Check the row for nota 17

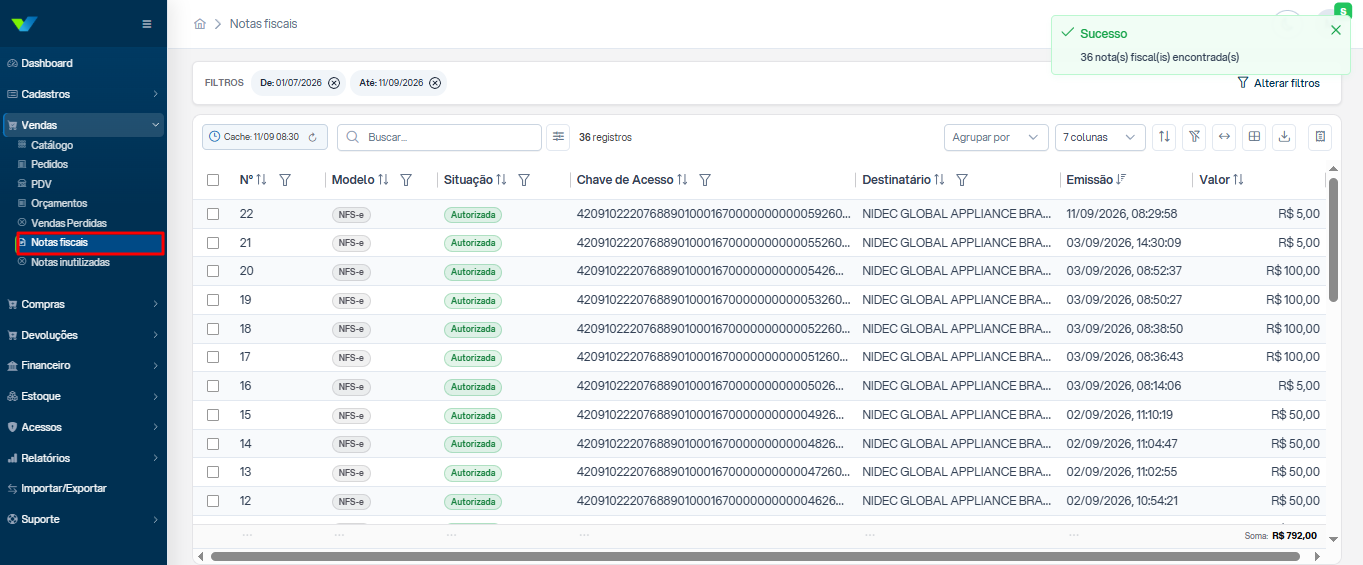(x=213, y=357)
